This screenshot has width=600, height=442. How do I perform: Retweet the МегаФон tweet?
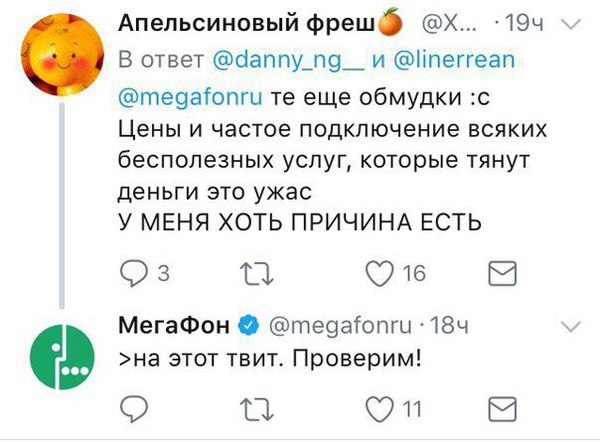[244, 407]
